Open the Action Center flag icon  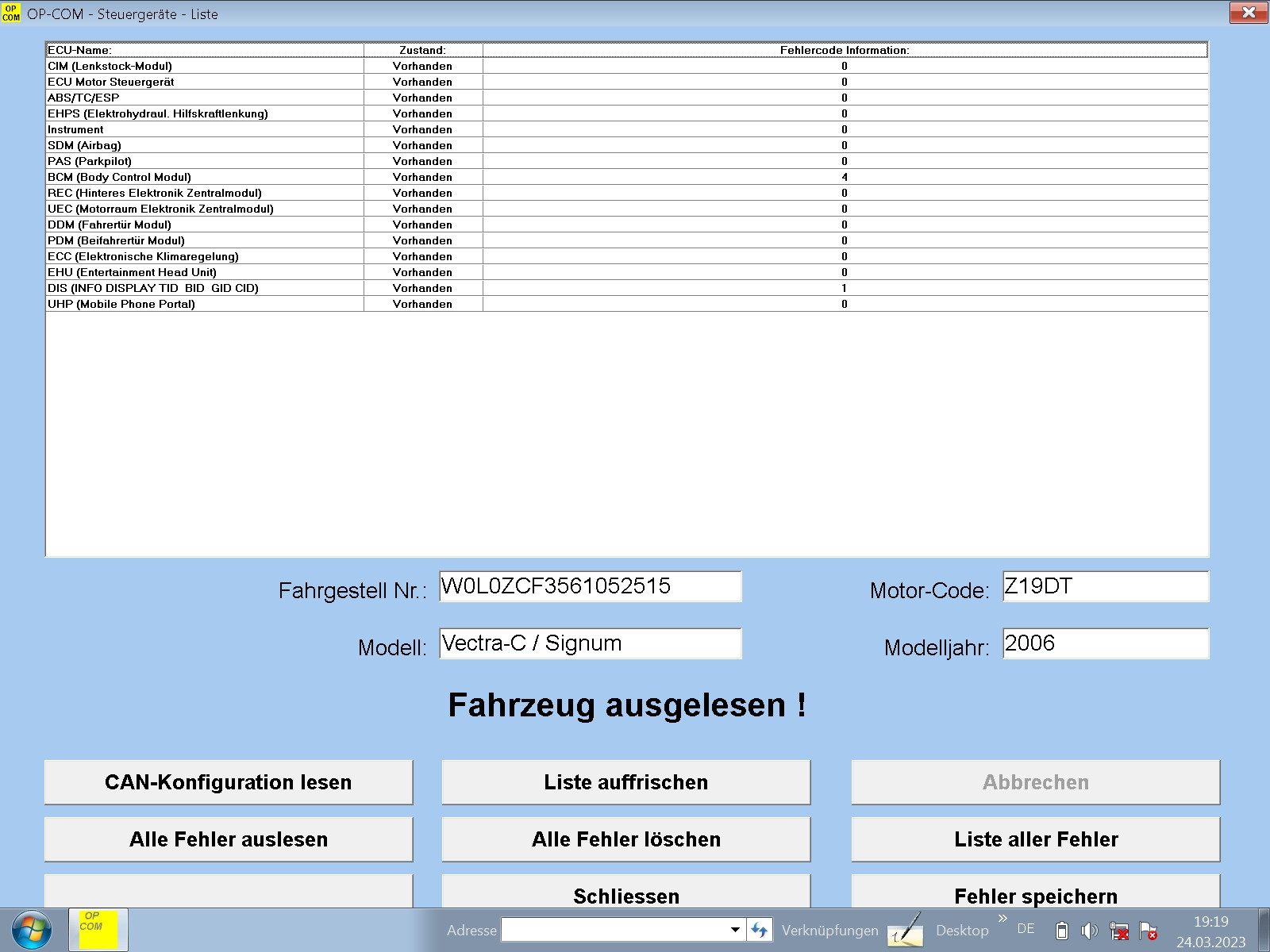pos(1148,931)
